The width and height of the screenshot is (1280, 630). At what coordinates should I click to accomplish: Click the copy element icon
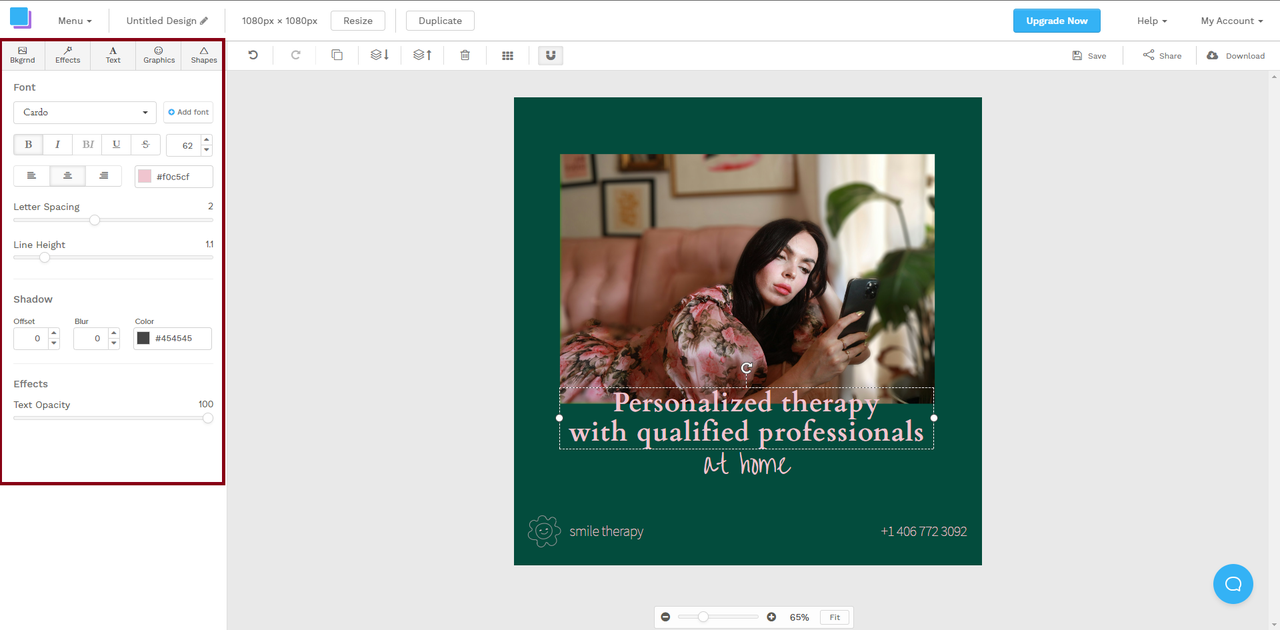pos(337,55)
